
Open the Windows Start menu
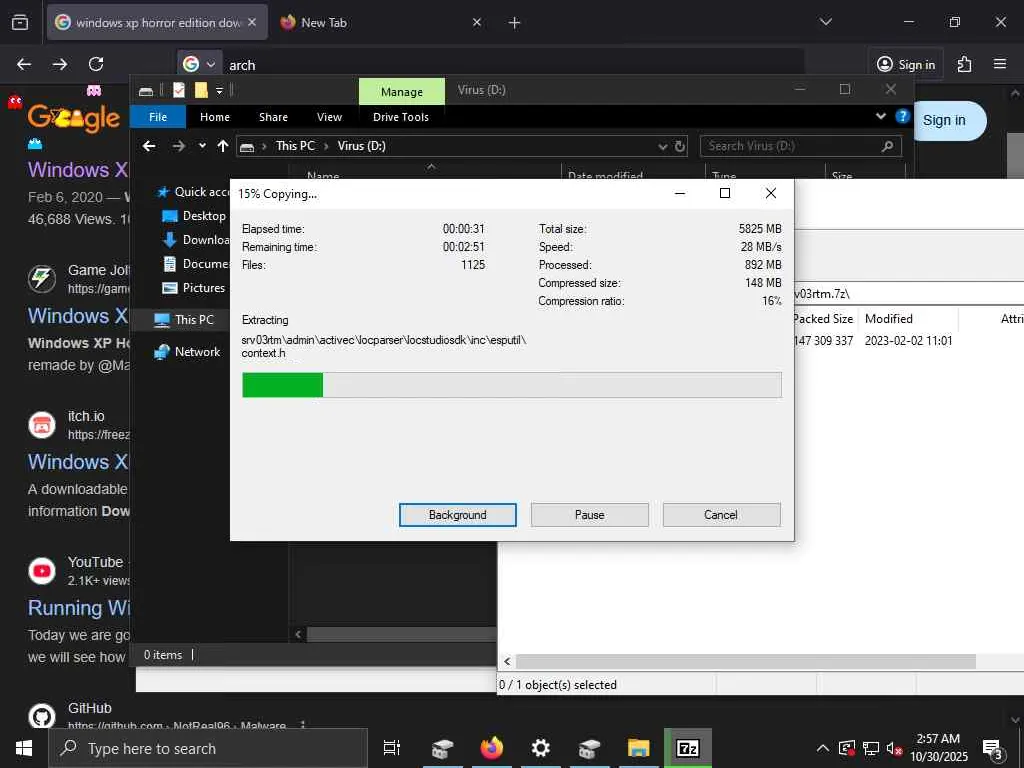(x=24, y=748)
